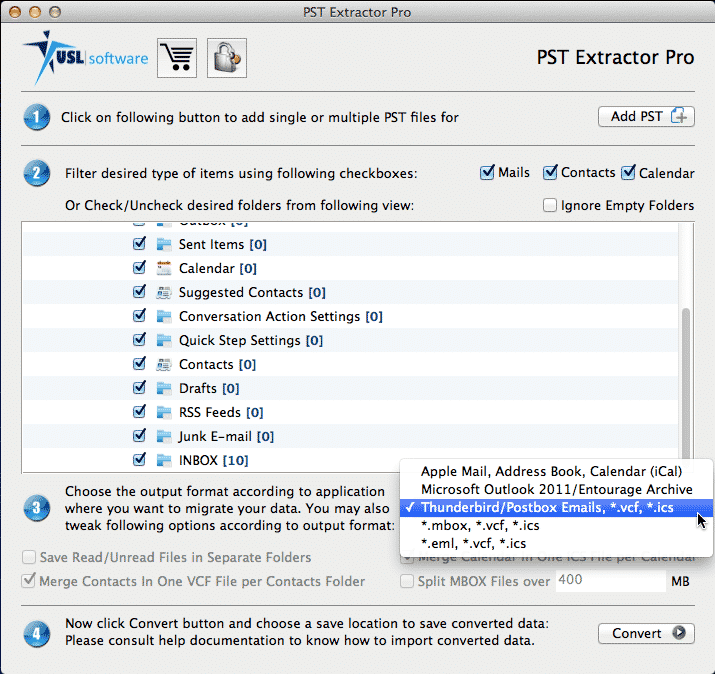Viewport: 715px width, 674px height.
Task: Click the Sent Items folder icon
Action: (164, 244)
